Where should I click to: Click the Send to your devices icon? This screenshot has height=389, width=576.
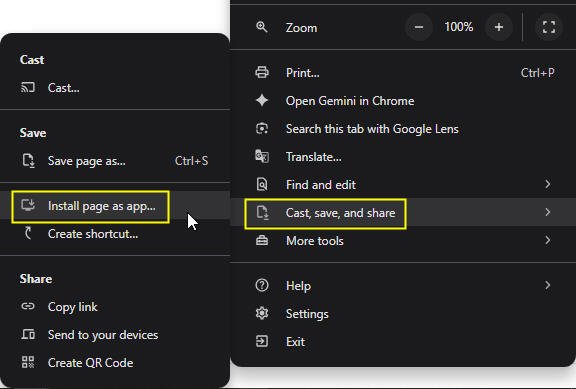(28, 334)
